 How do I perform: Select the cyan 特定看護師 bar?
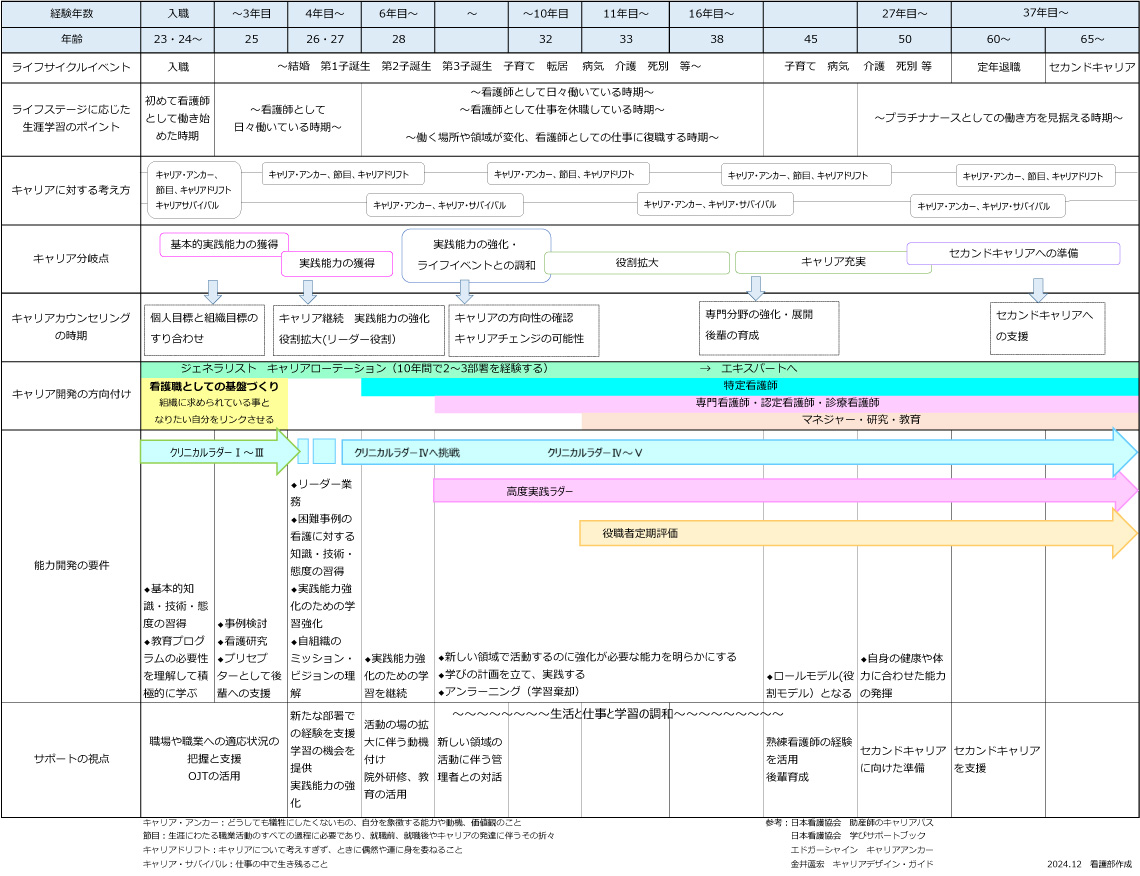tap(750, 386)
